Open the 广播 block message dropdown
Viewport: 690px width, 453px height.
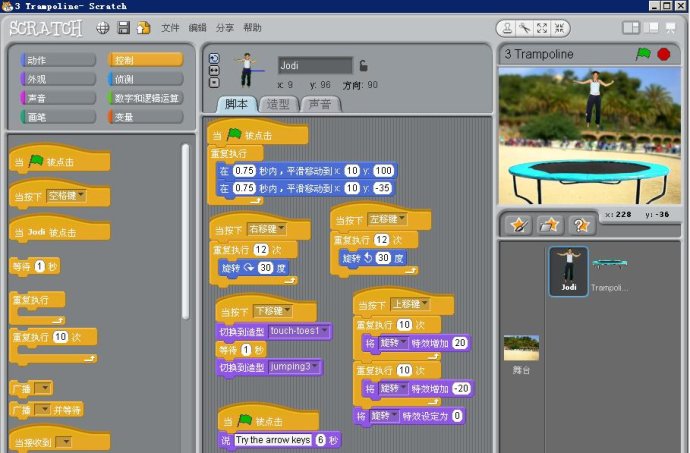(43, 388)
